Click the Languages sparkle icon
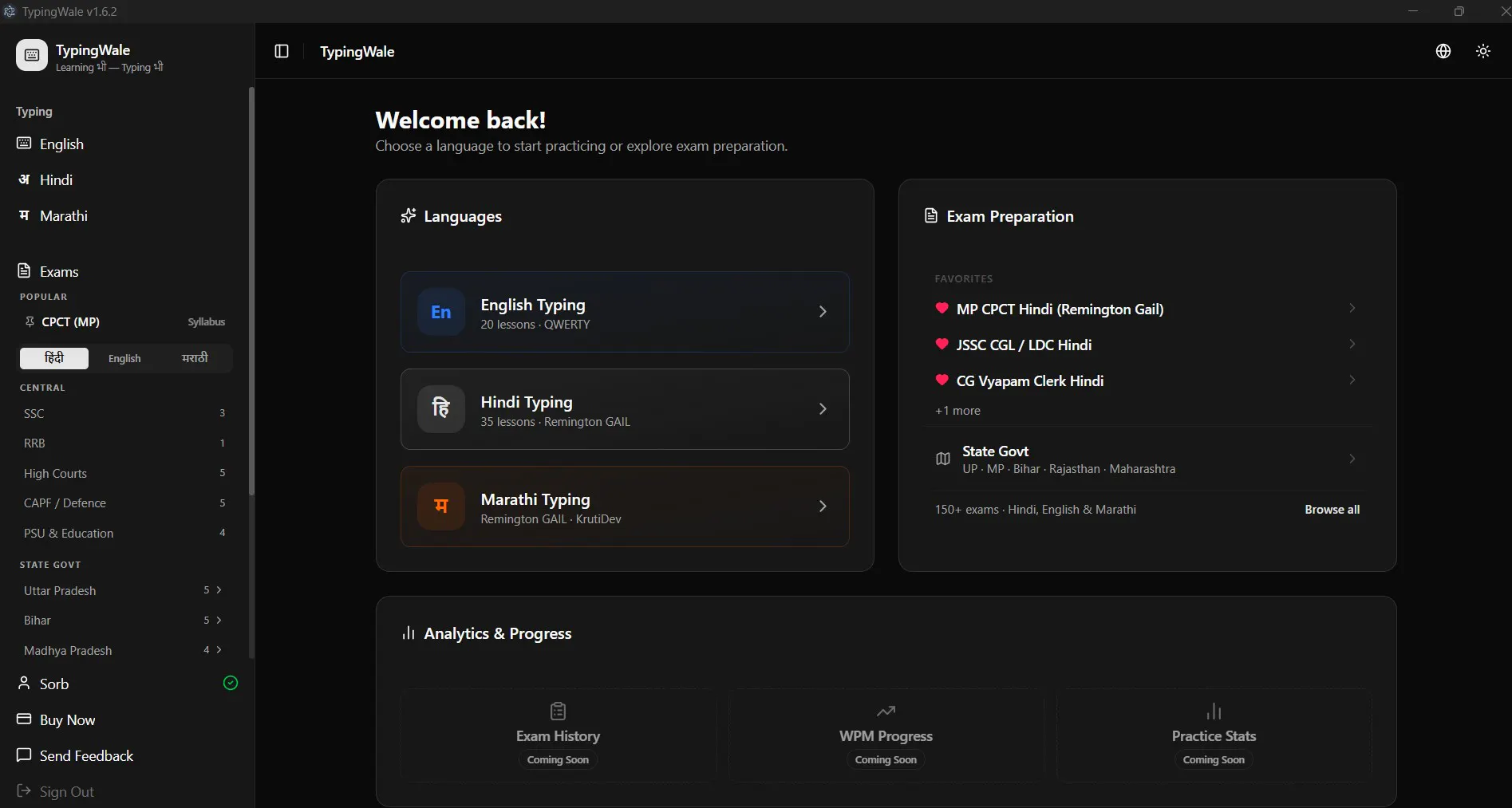This screenshot has height=808, width=1512. (409, 215)
